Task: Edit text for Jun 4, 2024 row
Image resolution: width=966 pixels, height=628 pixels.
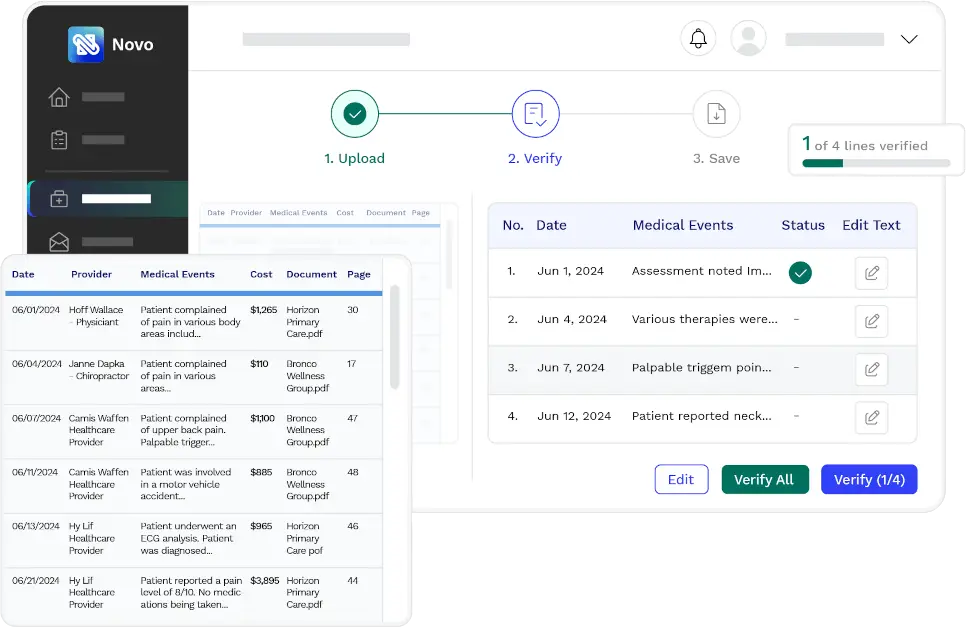Action: click(871, 321)
